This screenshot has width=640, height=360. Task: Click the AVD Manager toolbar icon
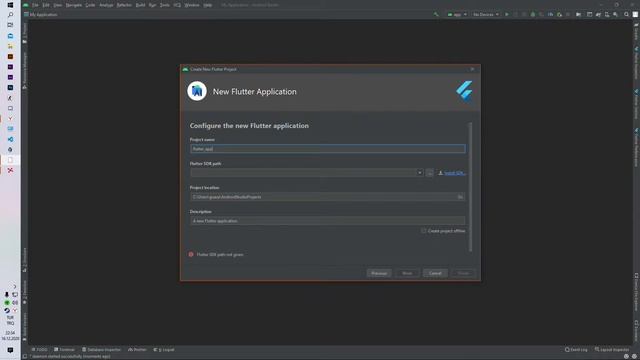point(607,14)
